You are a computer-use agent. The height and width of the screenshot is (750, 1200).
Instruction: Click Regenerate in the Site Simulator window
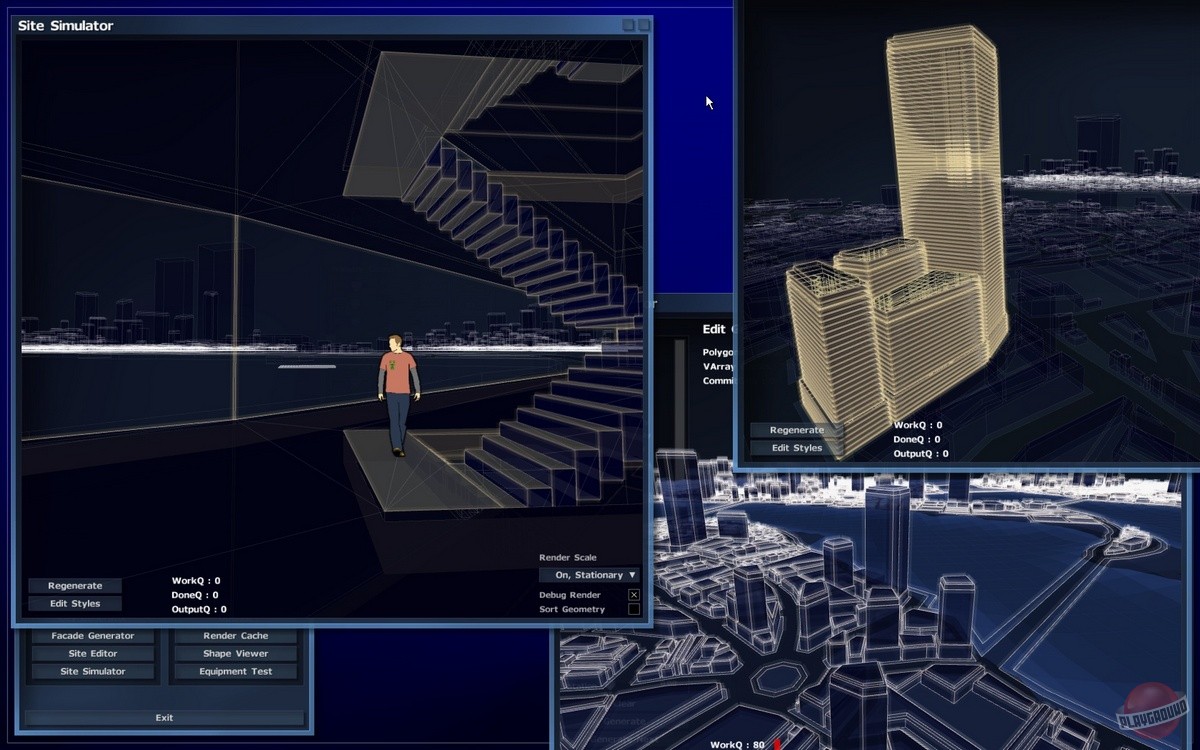coord(75,586)
